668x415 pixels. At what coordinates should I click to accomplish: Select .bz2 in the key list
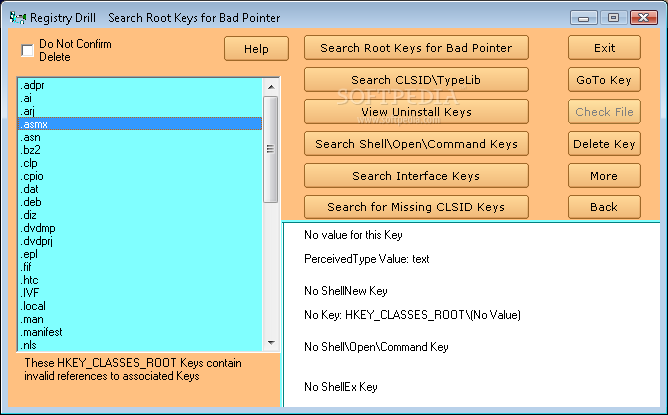click(x=140, y=150)
